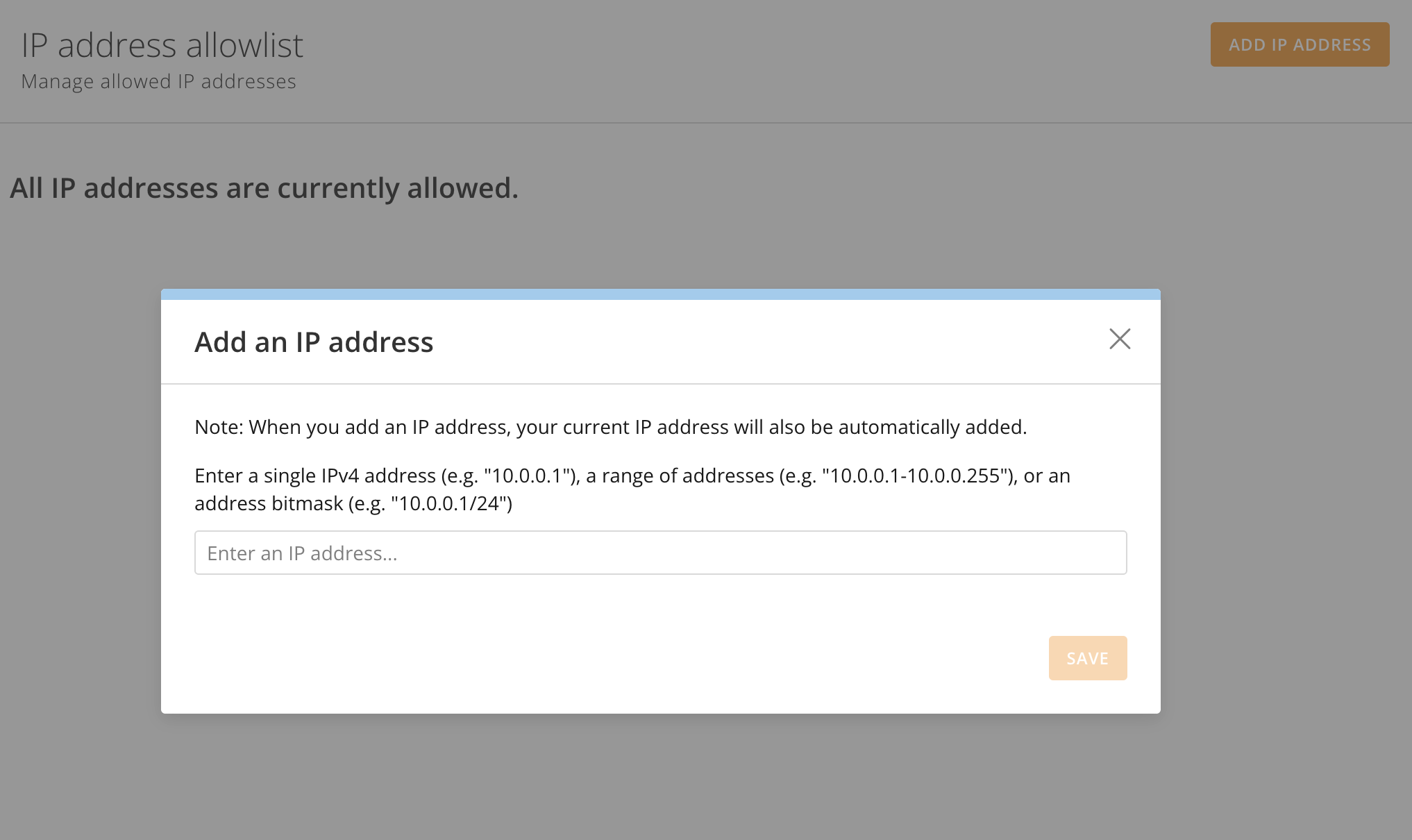Click inside the Enter an IP address field
Screen dimensions: 1412x840
659,552
